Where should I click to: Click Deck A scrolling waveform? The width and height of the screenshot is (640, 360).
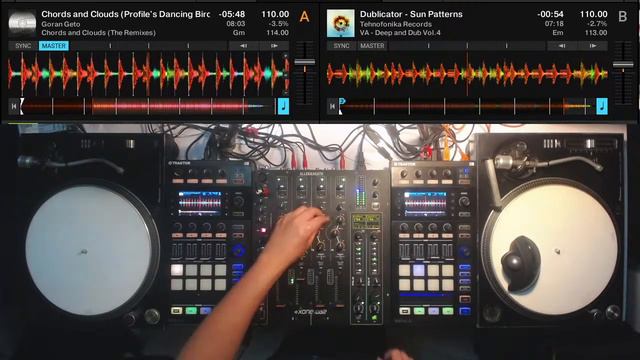[149, 74]
